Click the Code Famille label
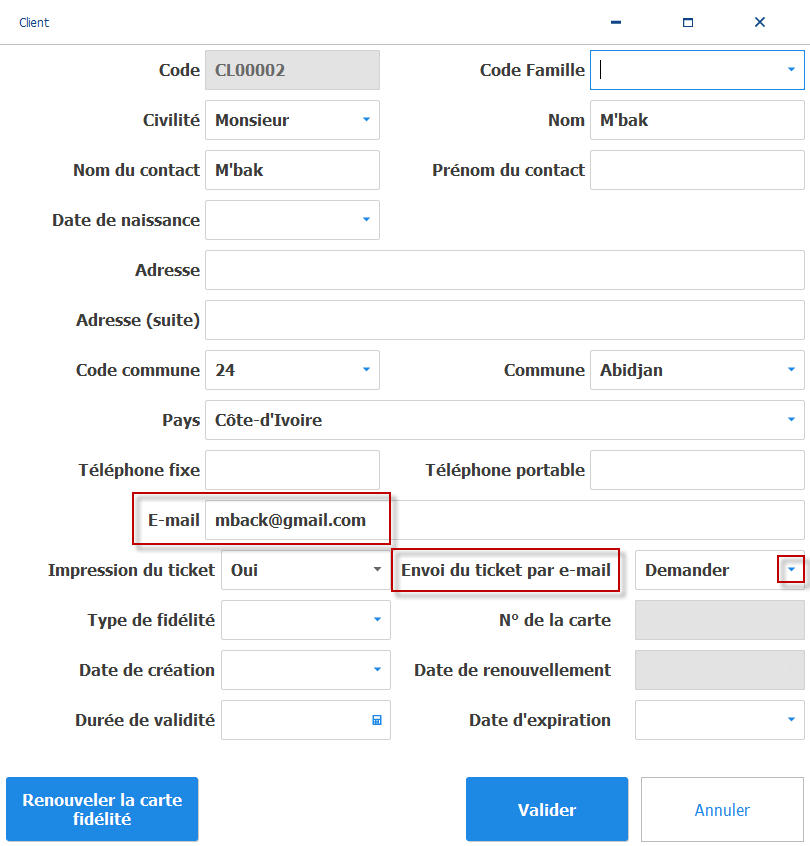Screen dimensions: 810x846 [x=532, y=70]
